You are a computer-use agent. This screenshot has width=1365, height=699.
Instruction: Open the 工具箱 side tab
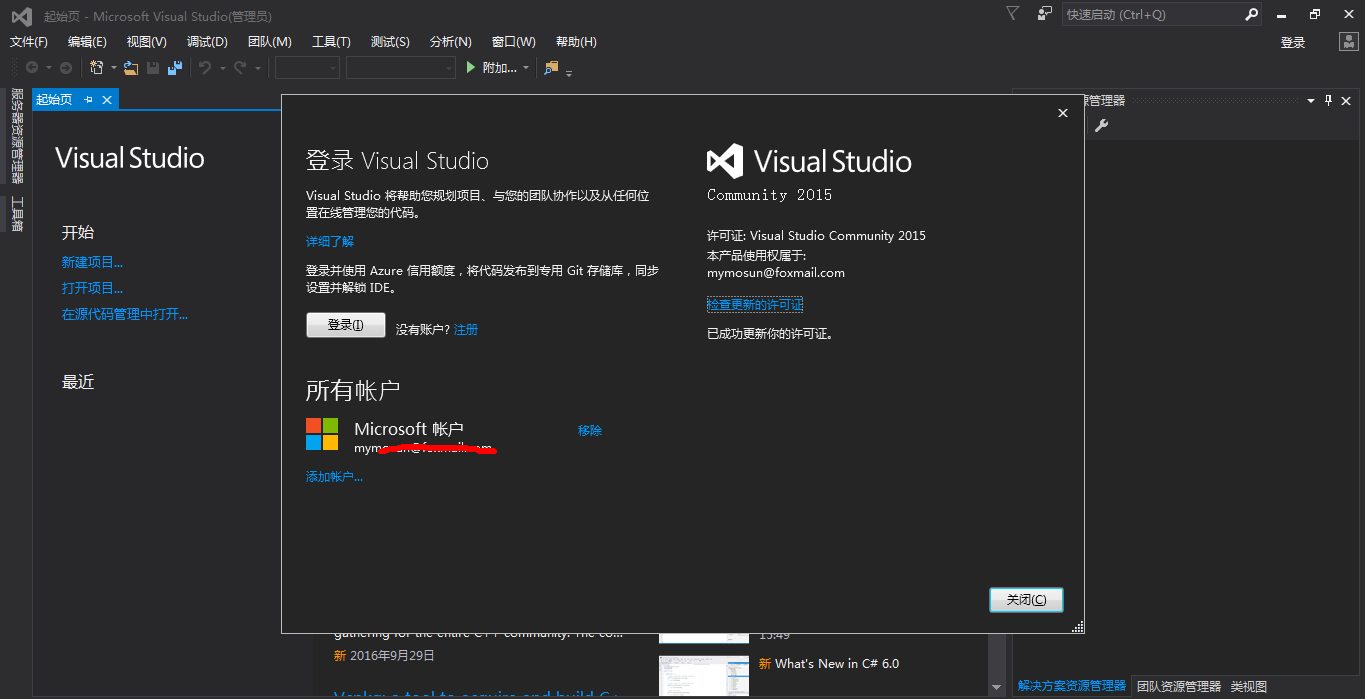16,213
